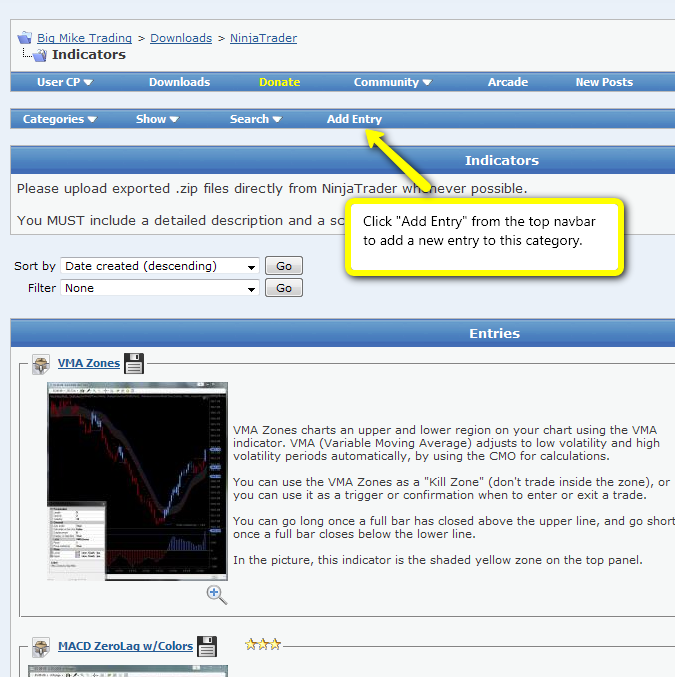Open the Downloads breadcrumb link
675x677 pixels.
point(181,38)
